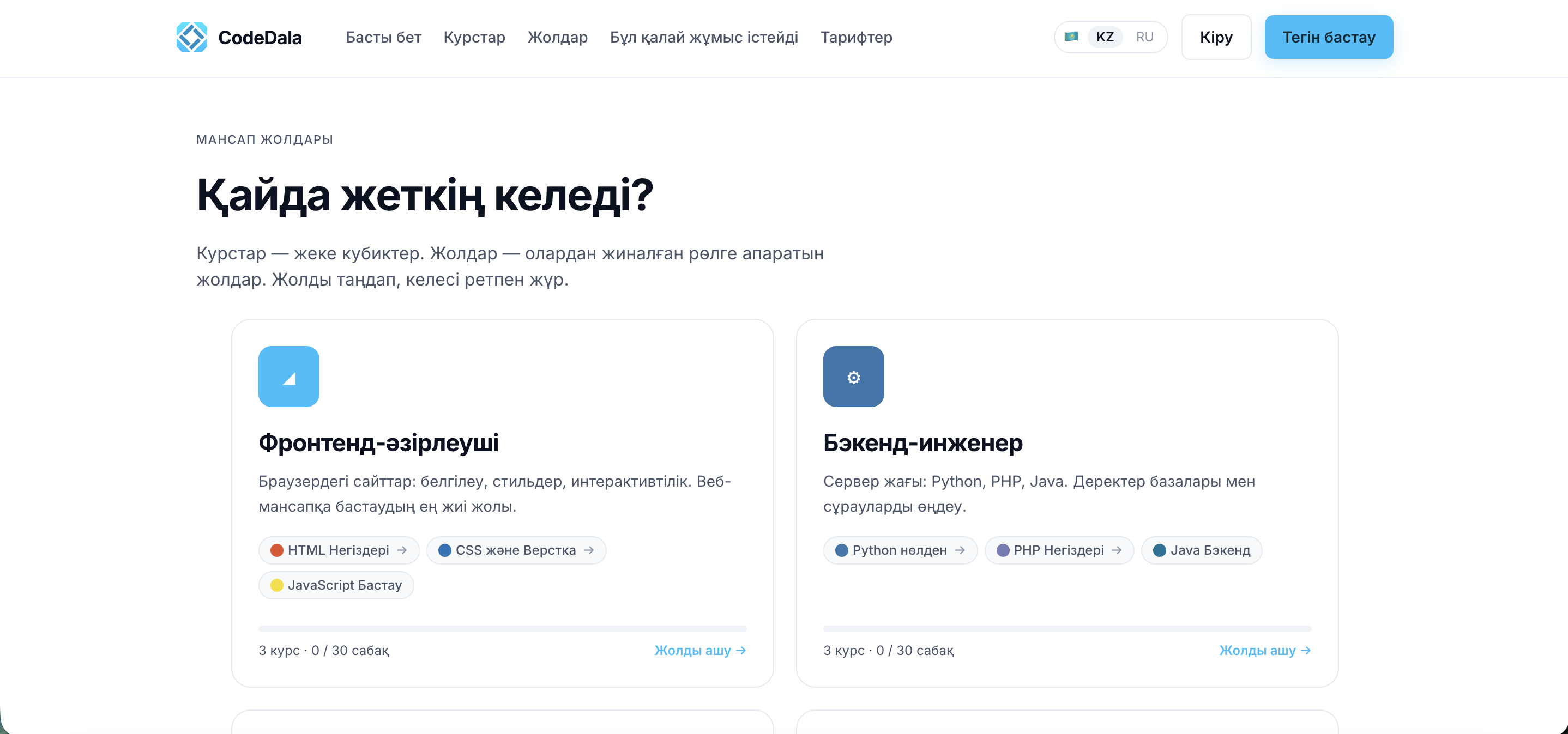Switch language to RU
Screen dimensions: 1568x734
pos(1144,37)
